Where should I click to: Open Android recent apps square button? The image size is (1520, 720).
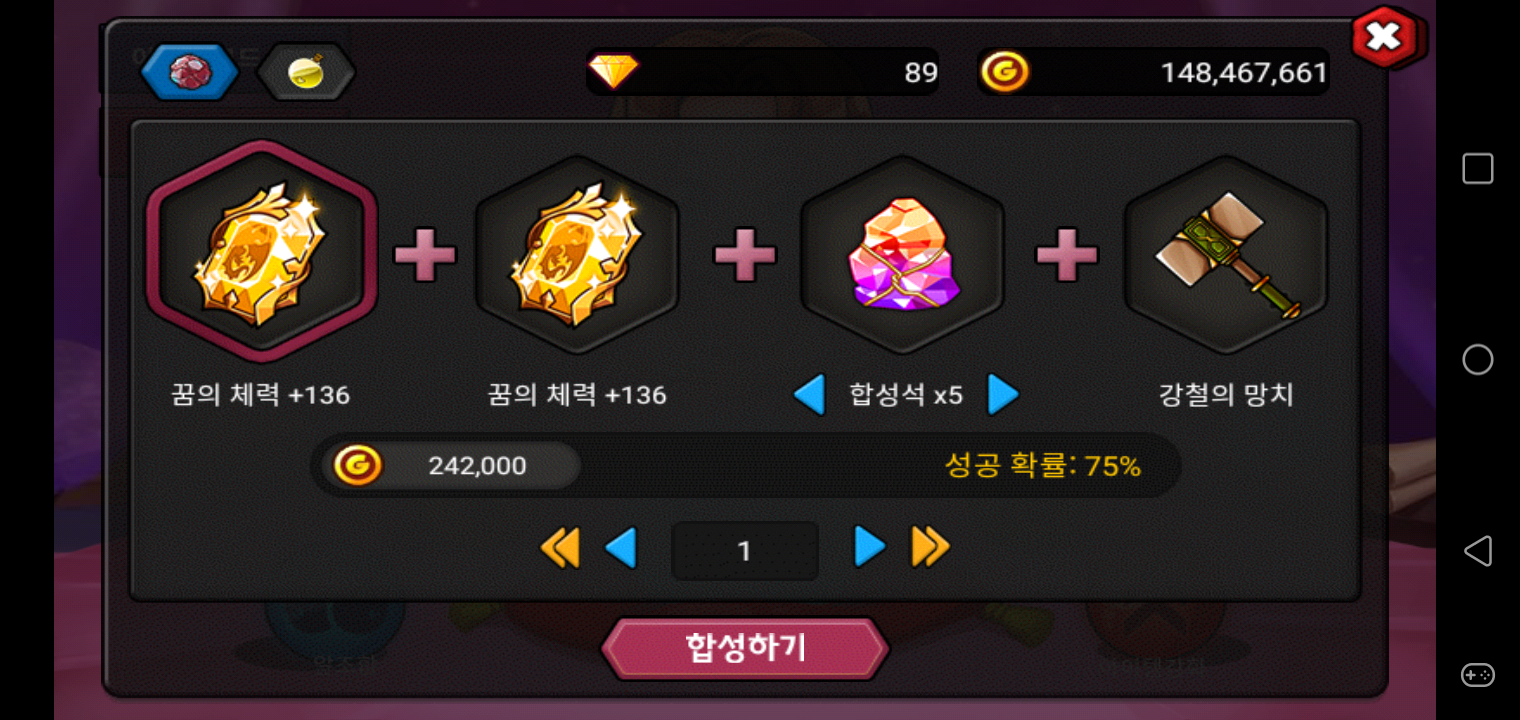[1478, 168]
